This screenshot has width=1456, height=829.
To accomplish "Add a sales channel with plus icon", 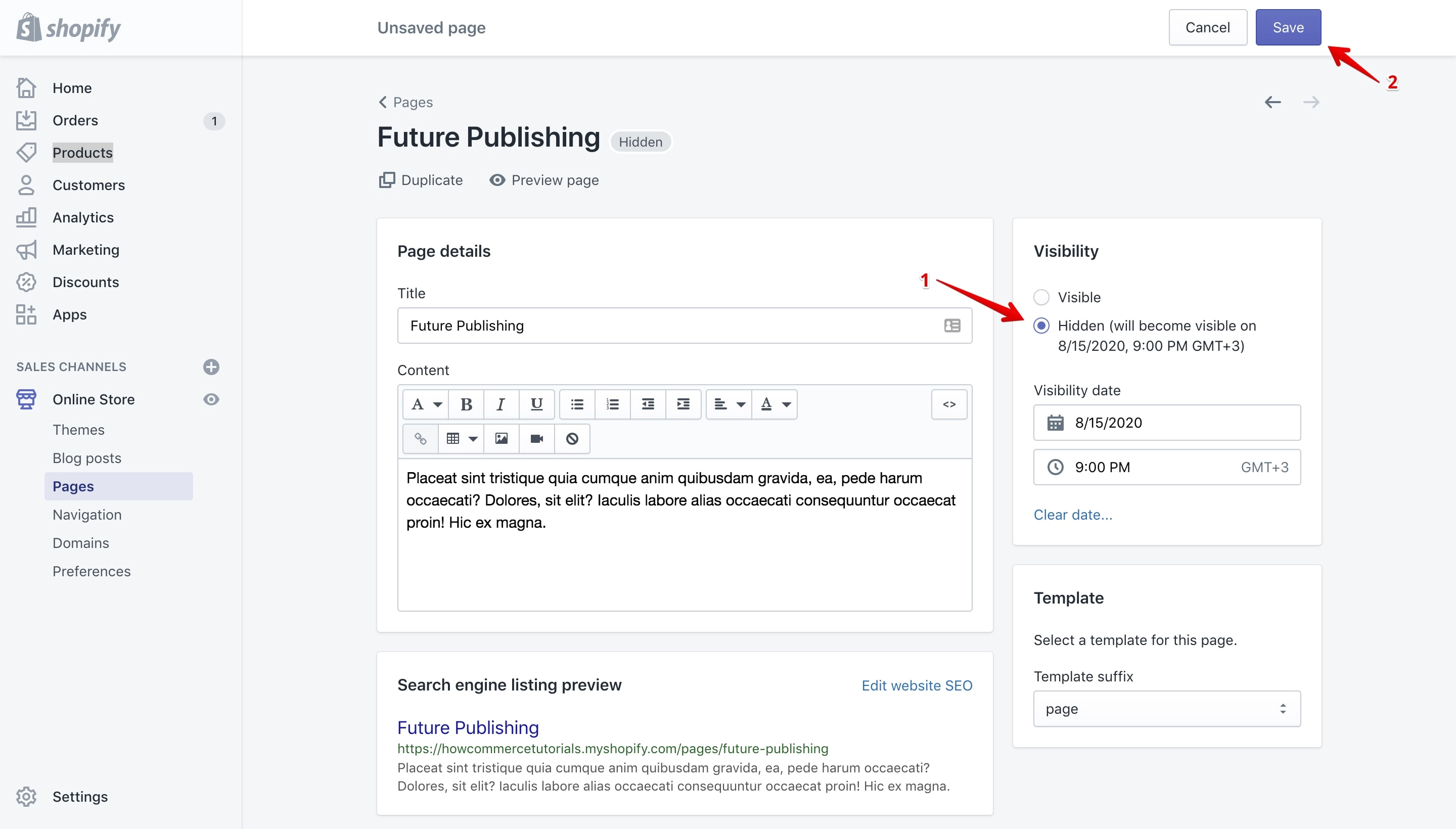I will (x=211, y=366).
